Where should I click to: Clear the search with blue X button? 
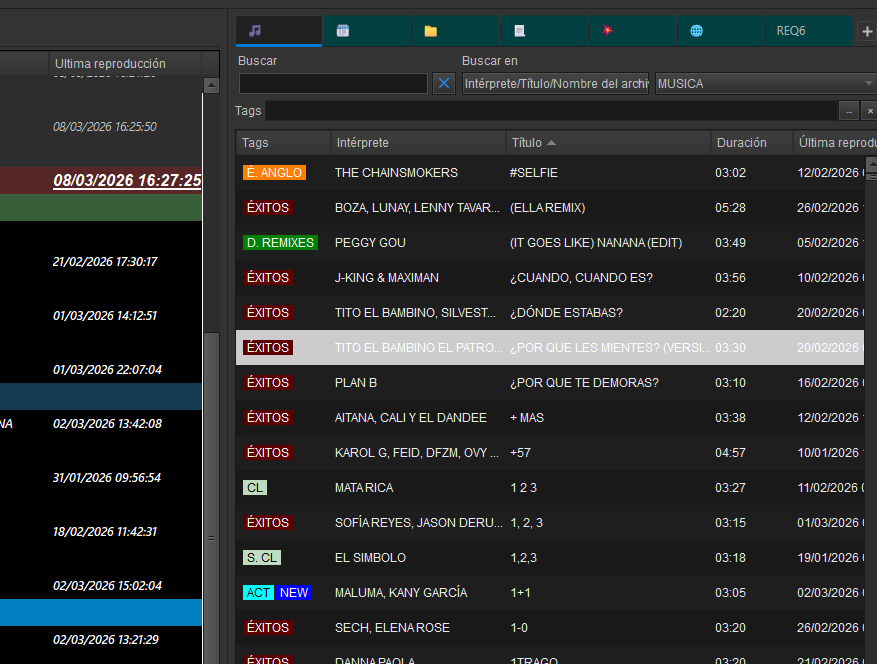pyautogui.click(x=444, y=84)
